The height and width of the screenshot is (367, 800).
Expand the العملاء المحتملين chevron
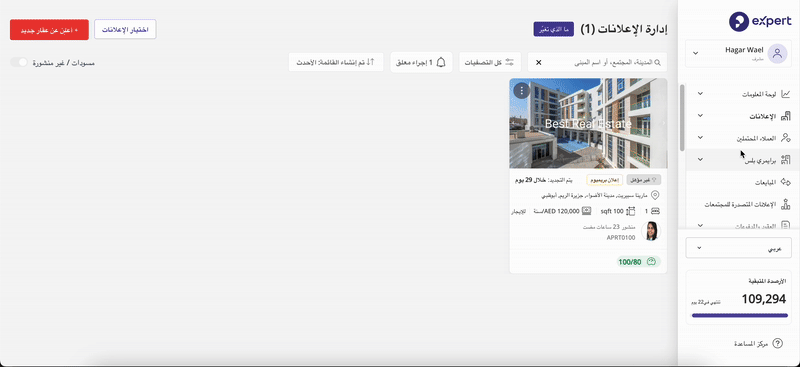pos(700,138)
